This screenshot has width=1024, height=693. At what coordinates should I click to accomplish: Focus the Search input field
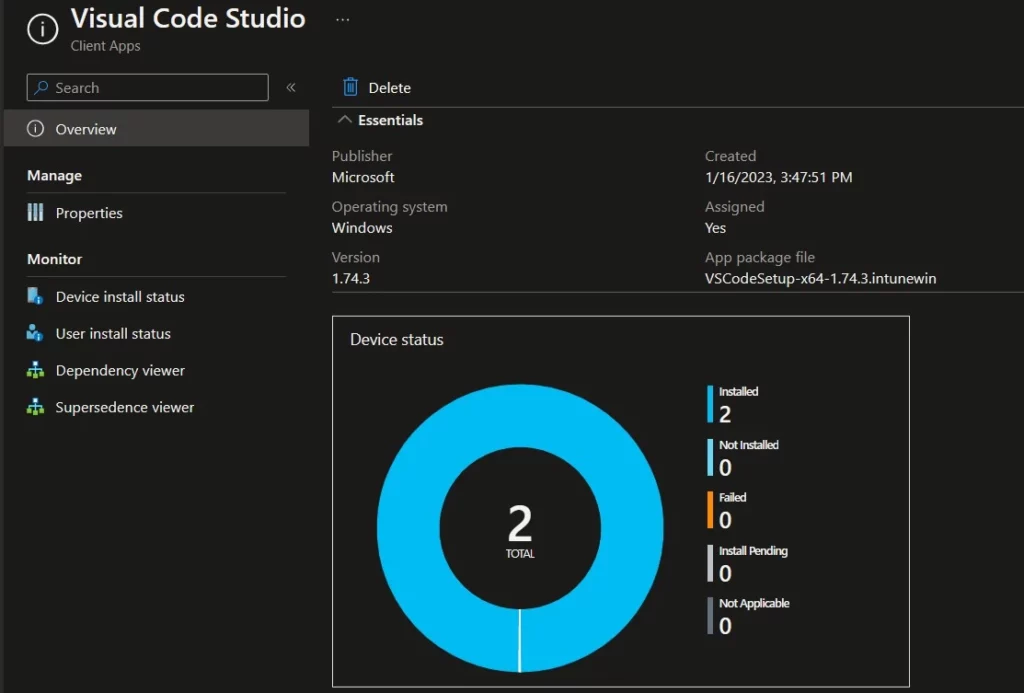[148, 88]
